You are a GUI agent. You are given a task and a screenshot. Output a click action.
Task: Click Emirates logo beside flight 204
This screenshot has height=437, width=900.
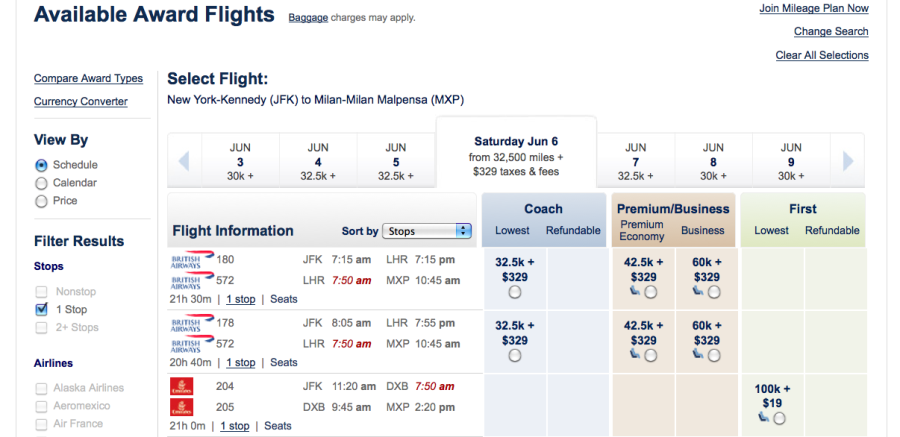click(182, 388)
